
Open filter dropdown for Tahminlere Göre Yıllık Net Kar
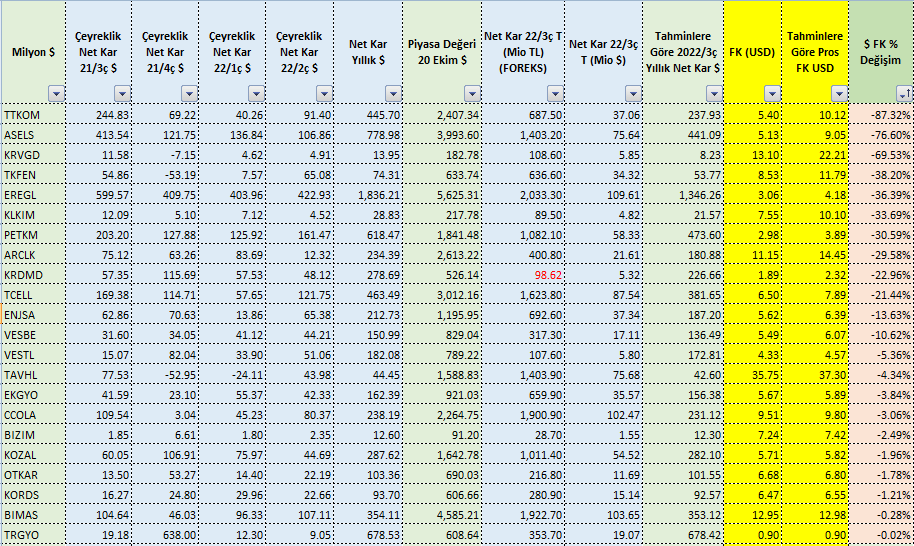tap(714, 93)
